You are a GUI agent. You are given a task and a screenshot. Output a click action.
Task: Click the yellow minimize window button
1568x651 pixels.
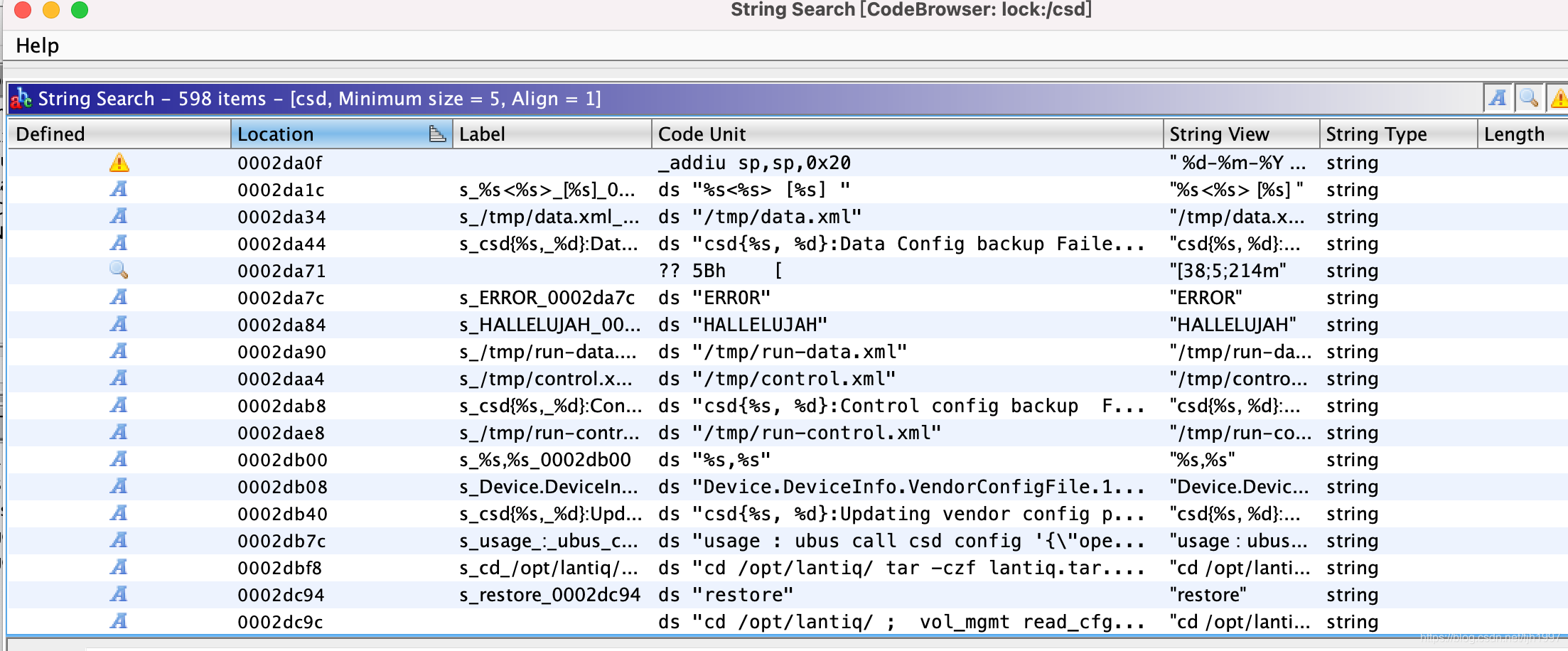click(x=51, y=10)
